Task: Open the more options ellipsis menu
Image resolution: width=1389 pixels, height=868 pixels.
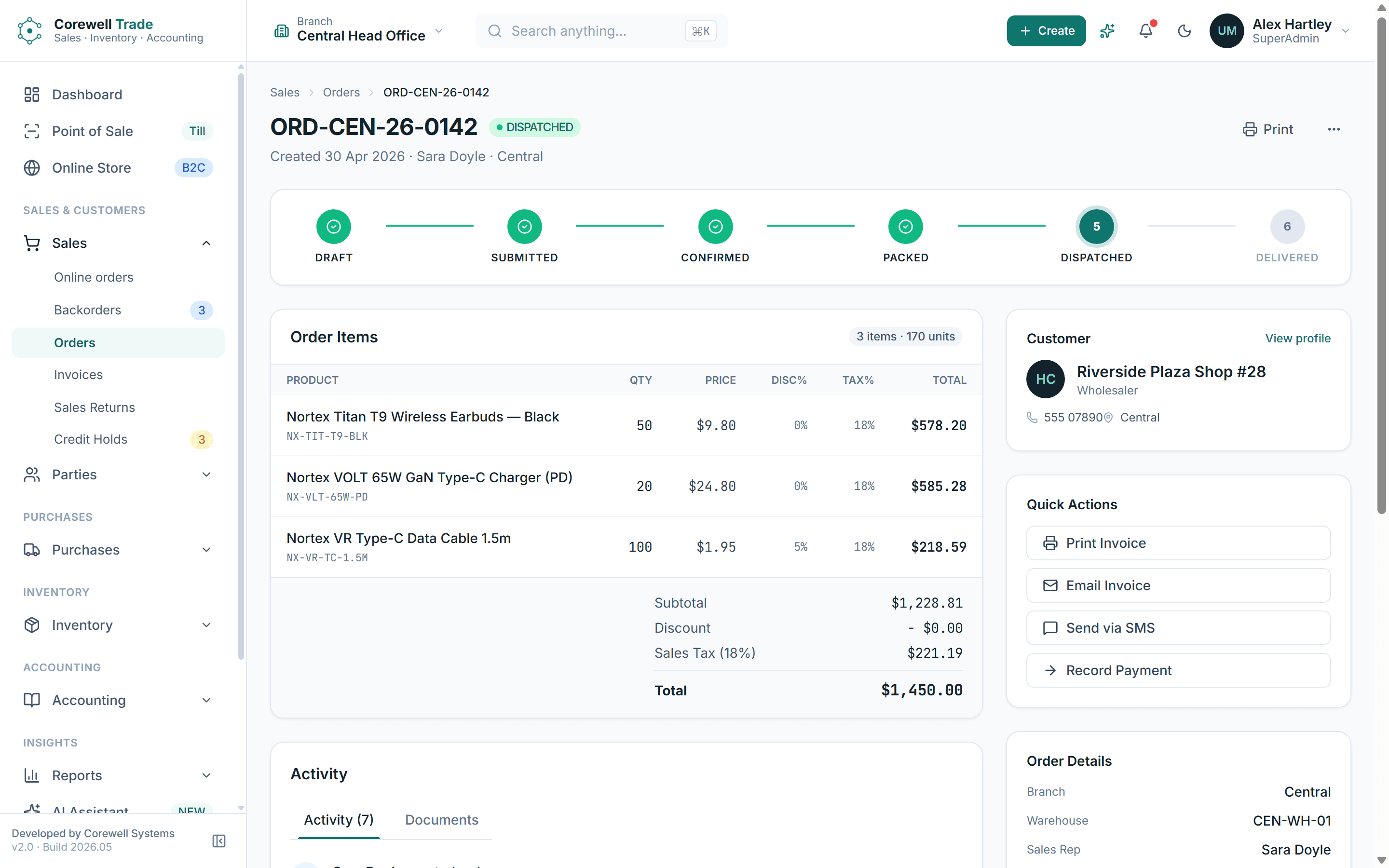Action: pyautogui.click(x=1334, y=130)
